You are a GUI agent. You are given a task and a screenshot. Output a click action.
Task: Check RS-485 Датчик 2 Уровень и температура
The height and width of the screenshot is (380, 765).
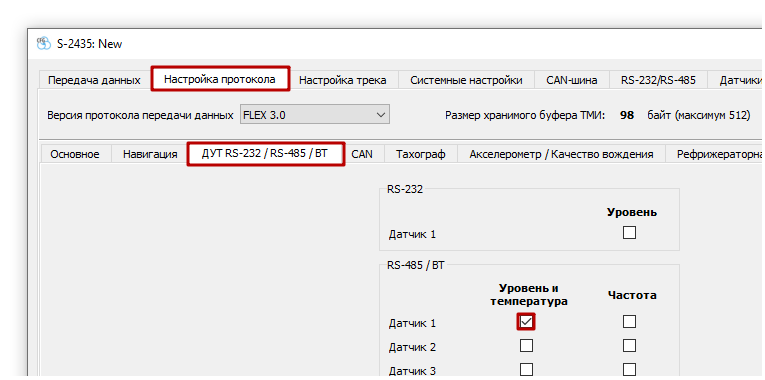[x=526, y=346]
